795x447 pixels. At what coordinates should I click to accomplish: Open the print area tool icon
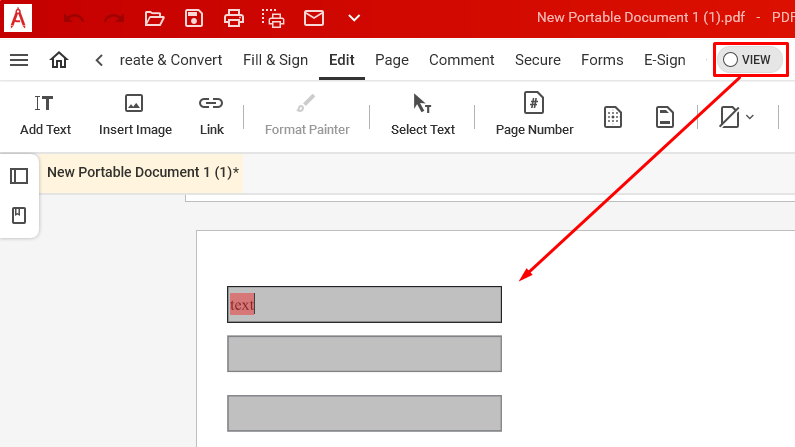pyautogui.click(x=273, y=19)
